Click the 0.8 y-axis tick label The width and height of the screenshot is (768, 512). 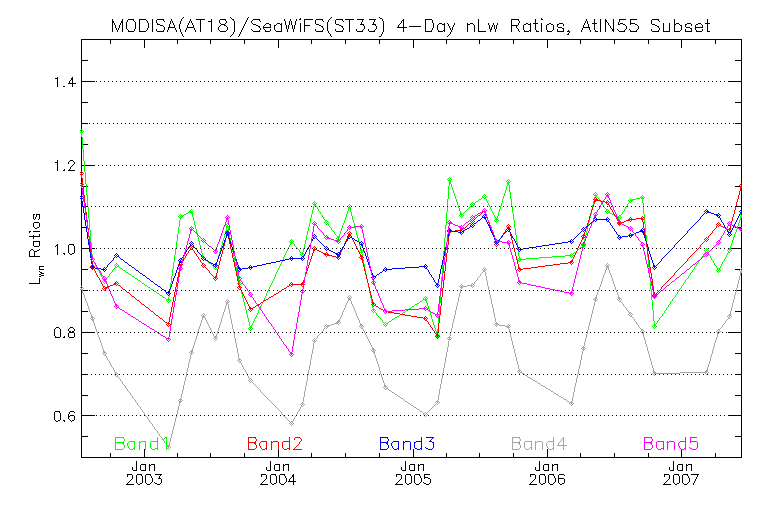click(x=65, y=333)
